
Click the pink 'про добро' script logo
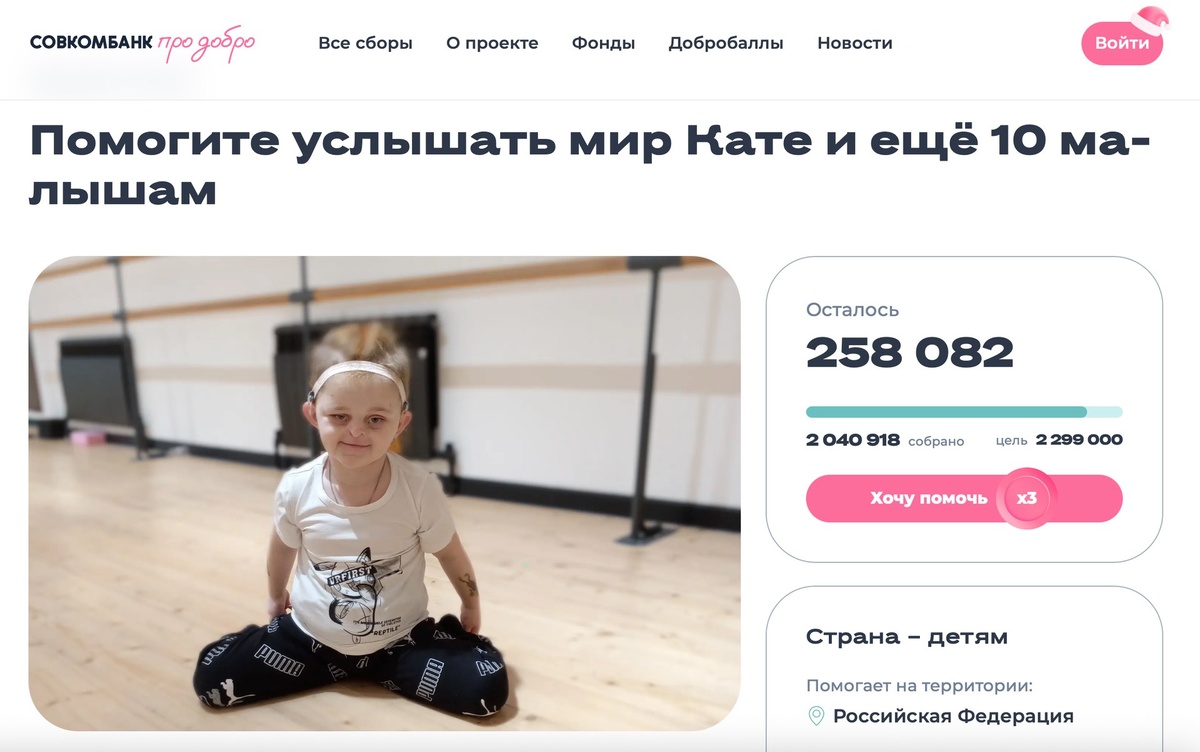pos(207,44)
